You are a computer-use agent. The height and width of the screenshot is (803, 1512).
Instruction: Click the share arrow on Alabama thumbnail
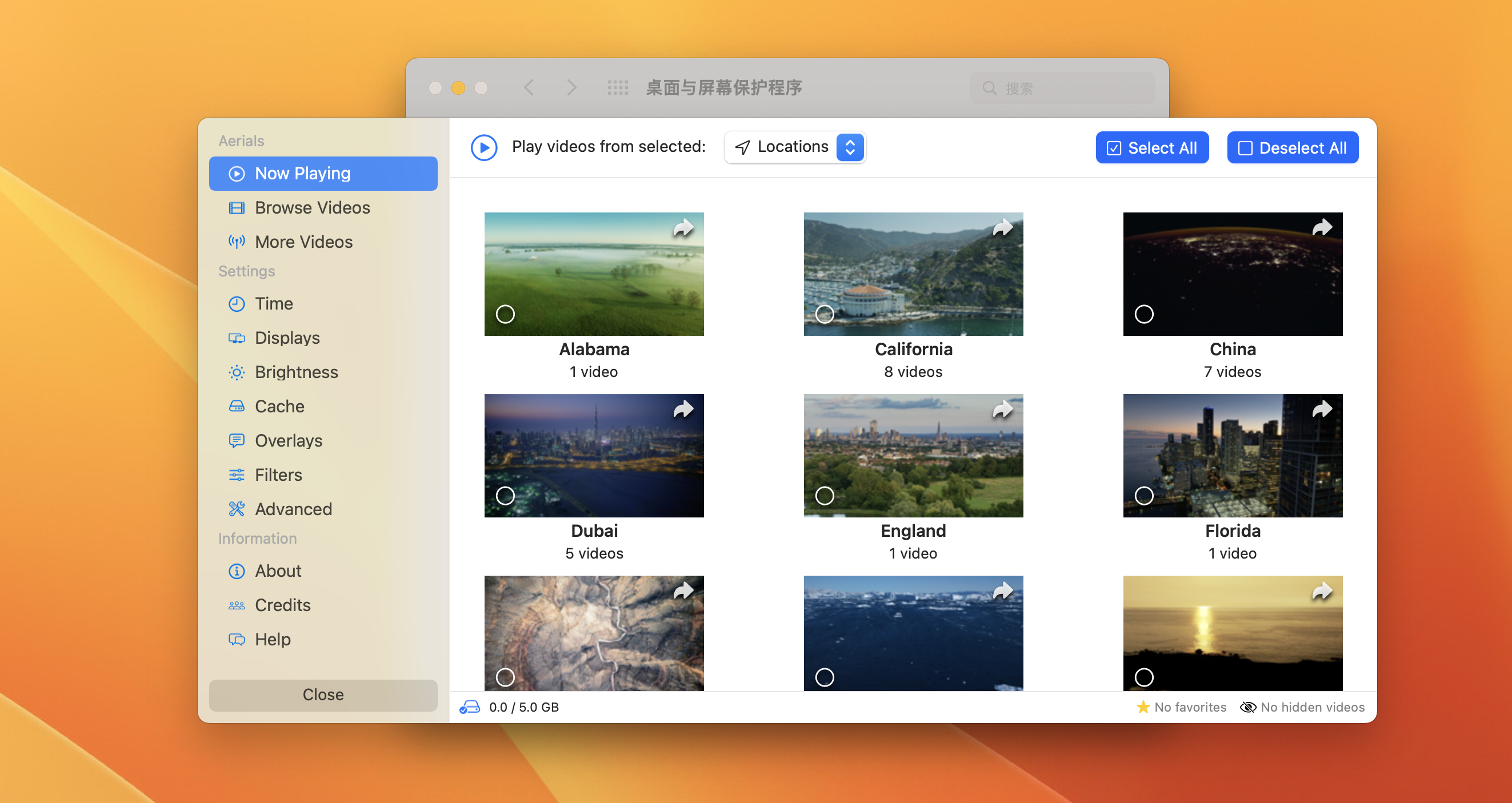pyautogui.click(x=683, y=227)
